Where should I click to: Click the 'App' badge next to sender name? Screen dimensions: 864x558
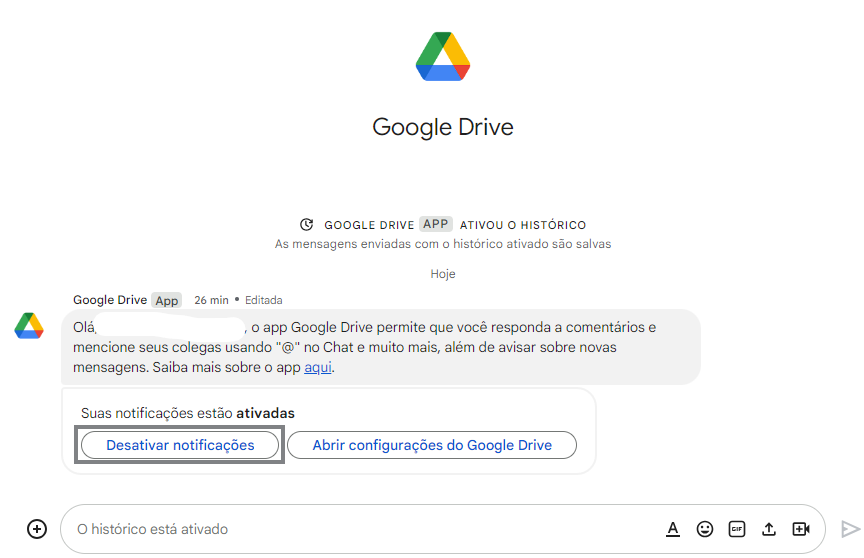pos(166,300)
